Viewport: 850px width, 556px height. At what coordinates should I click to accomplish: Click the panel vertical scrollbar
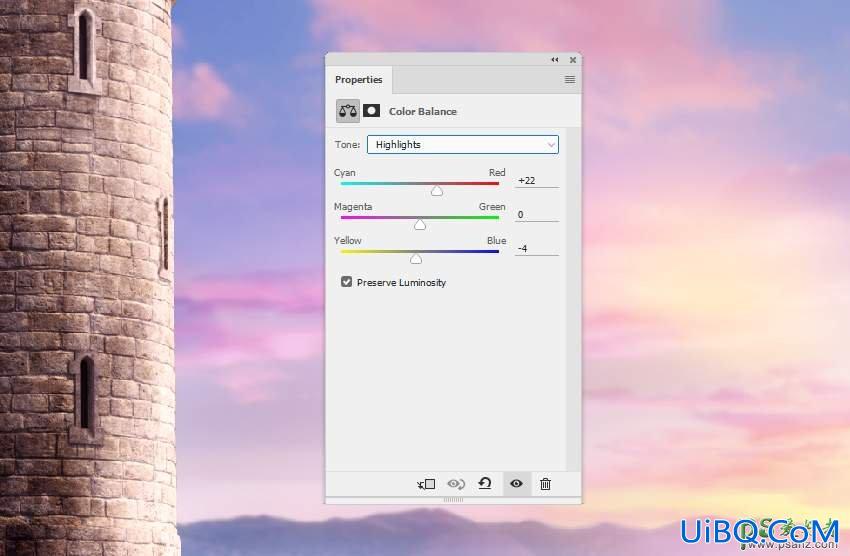[x=572, y=299]
